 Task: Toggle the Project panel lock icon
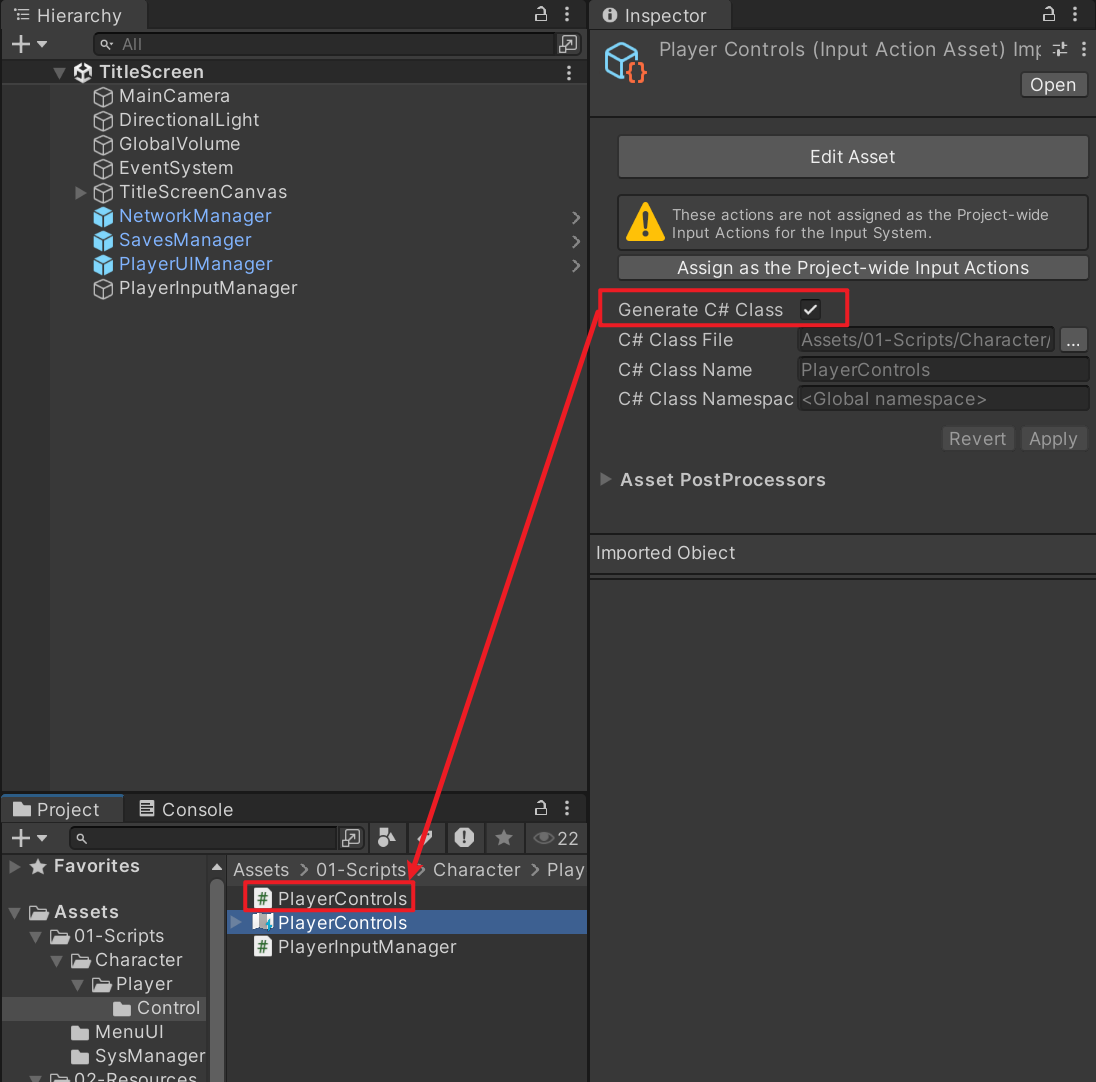(x=540, y=809)
